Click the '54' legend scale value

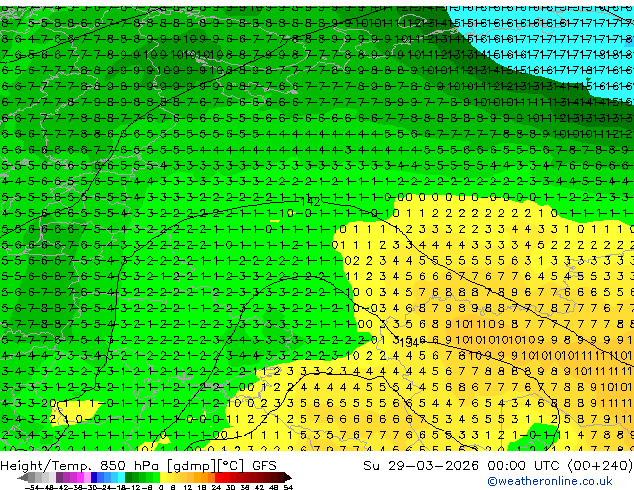click(288, 488)
